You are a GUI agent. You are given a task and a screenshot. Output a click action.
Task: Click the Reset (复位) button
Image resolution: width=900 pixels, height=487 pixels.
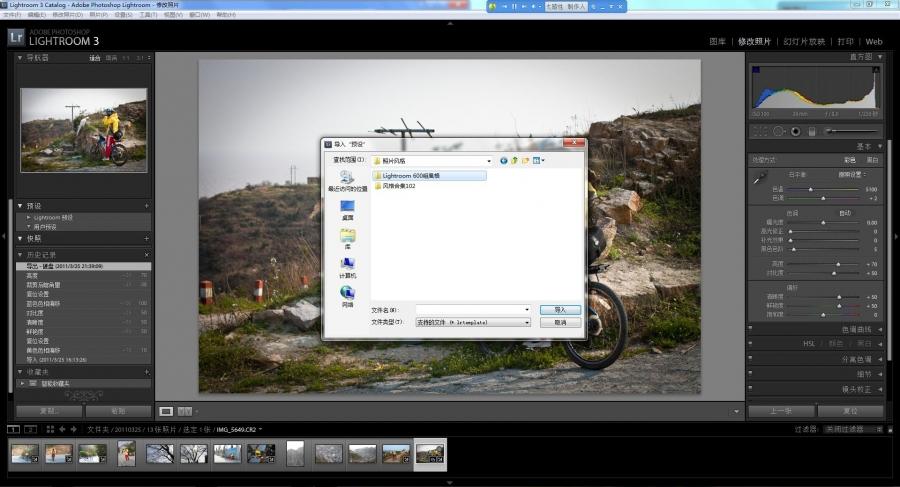point(850,411)
